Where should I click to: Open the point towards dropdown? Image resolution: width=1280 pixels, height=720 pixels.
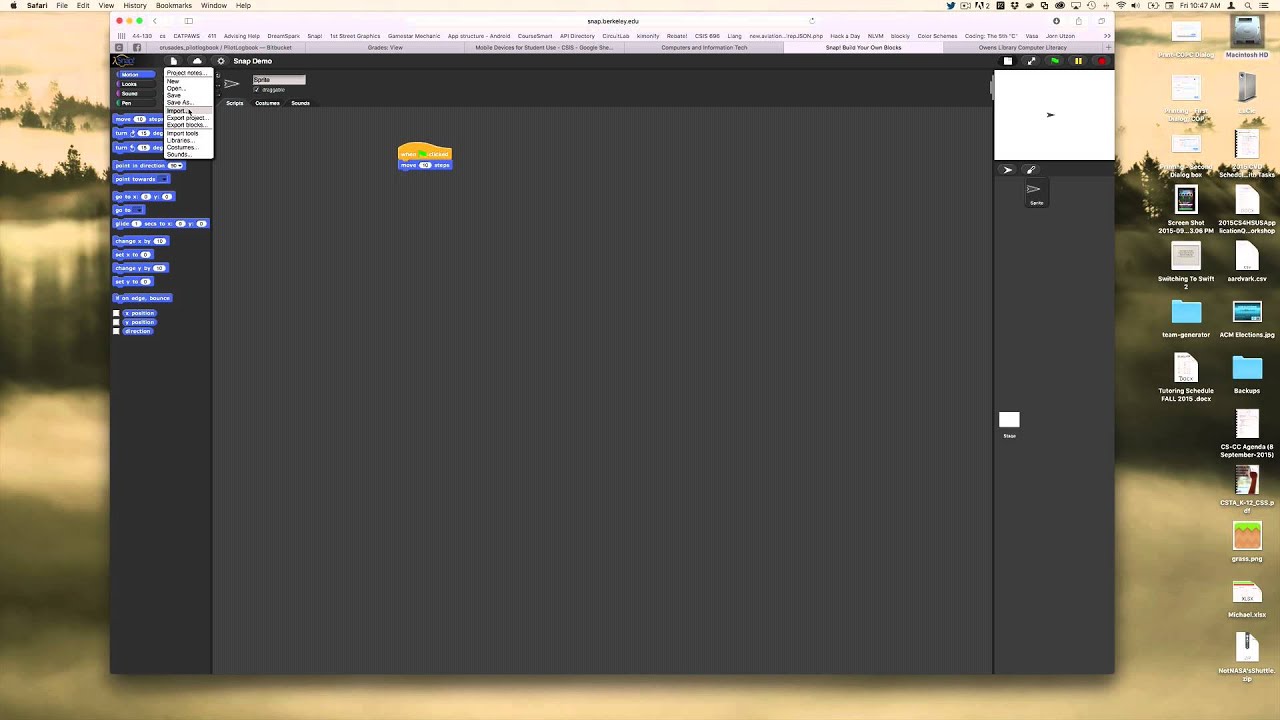coord(163,179)
